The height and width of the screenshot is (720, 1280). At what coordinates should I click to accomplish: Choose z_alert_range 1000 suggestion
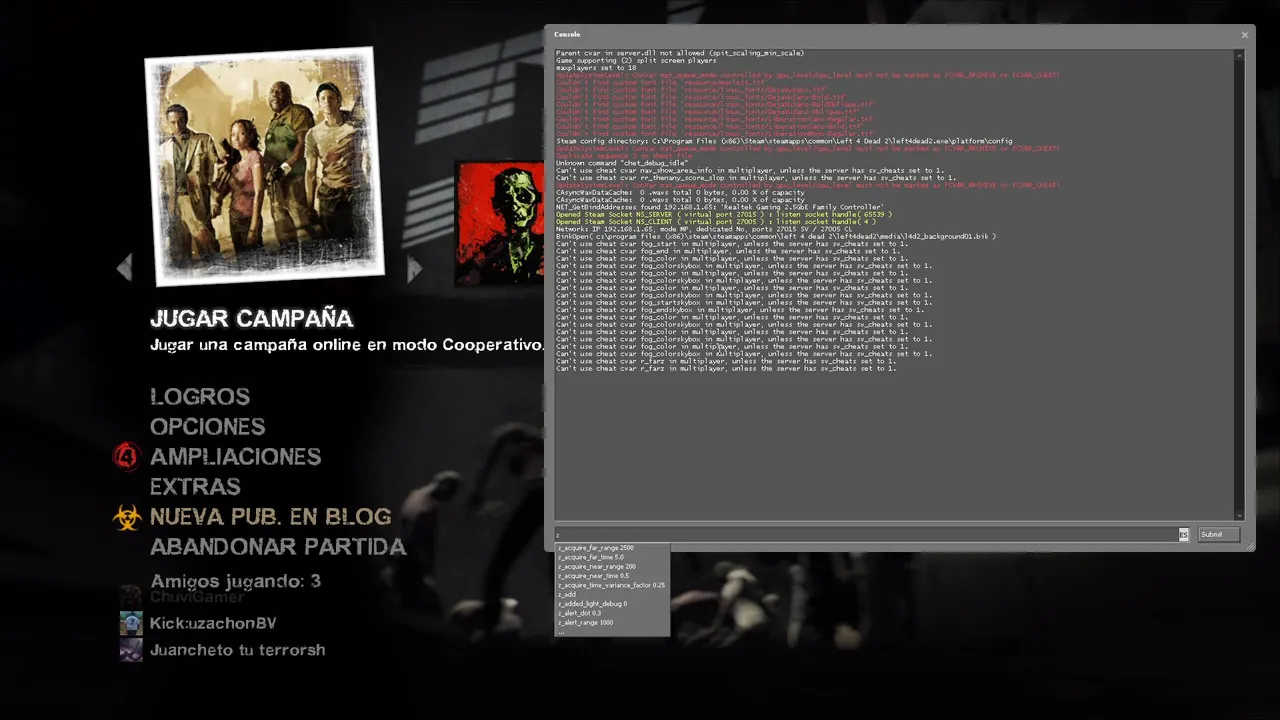pyautogui.click(x=585, y=622)
